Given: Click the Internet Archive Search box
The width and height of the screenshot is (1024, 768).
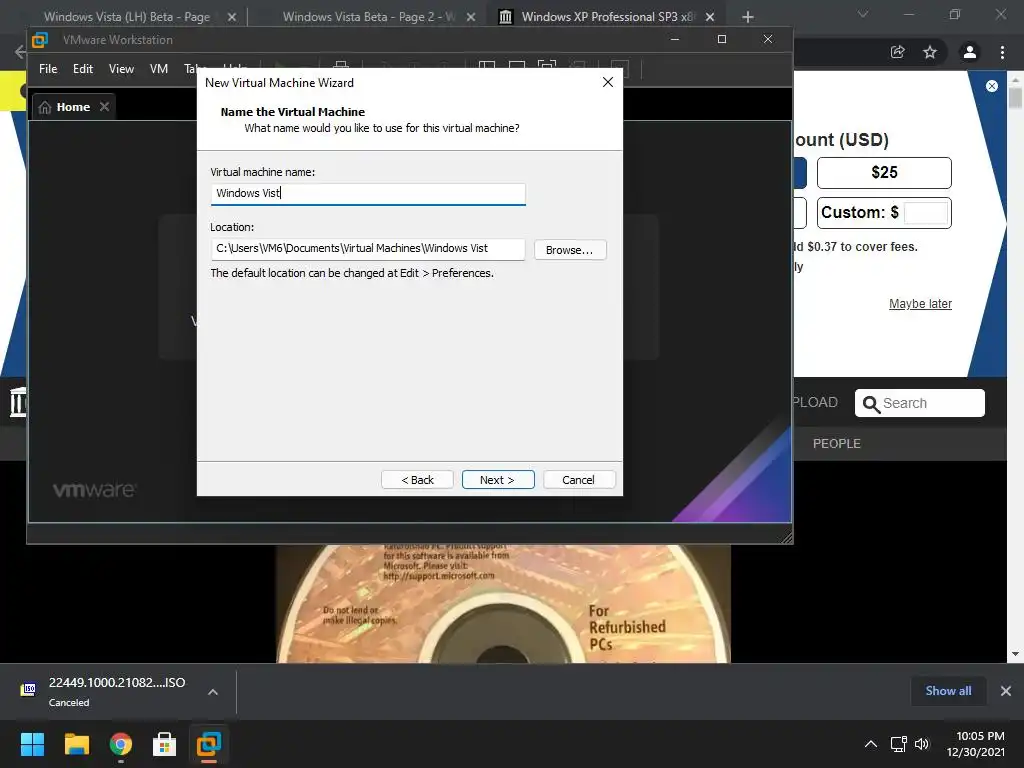Looking at the screenshot, I should [920, 403].
